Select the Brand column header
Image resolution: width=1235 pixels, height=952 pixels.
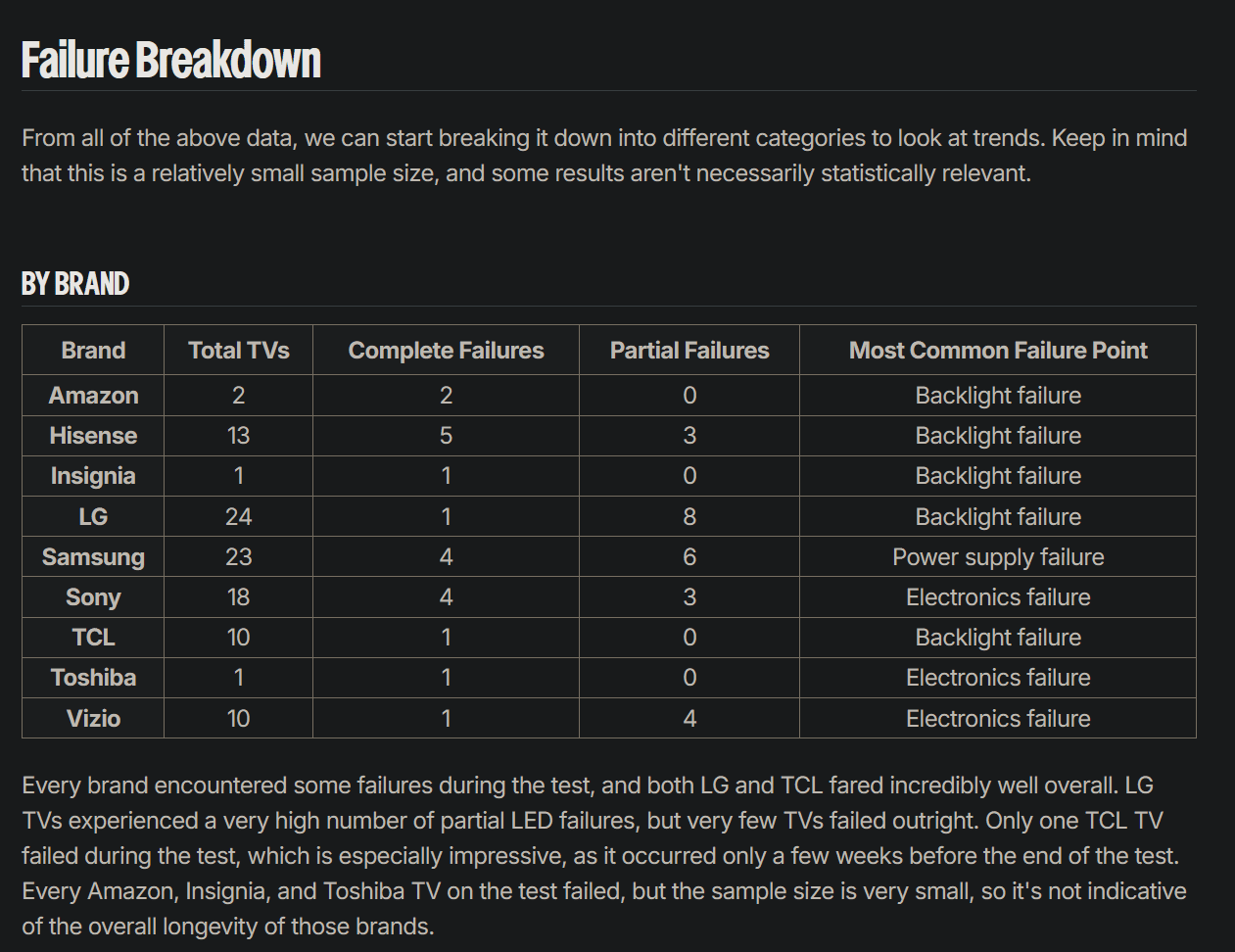click(93, 351)
